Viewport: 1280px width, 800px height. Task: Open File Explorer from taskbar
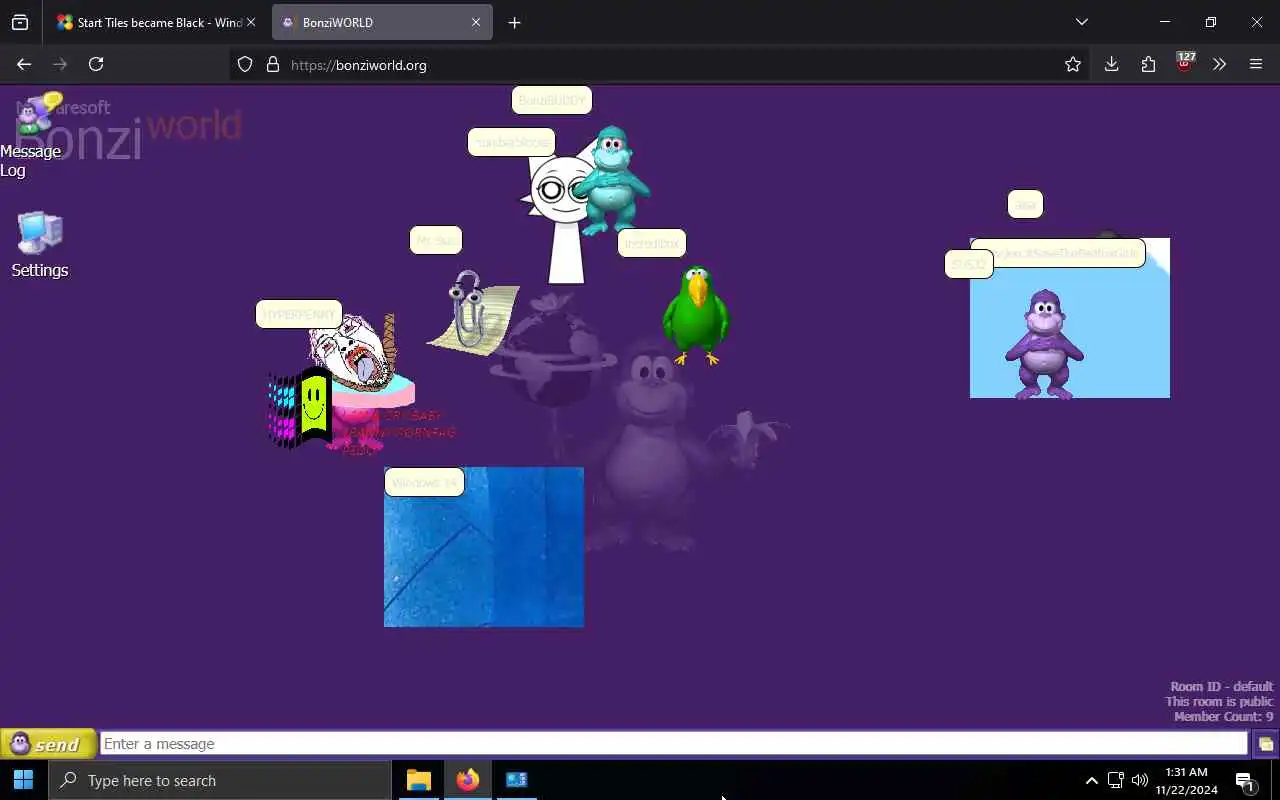point(419,780)
